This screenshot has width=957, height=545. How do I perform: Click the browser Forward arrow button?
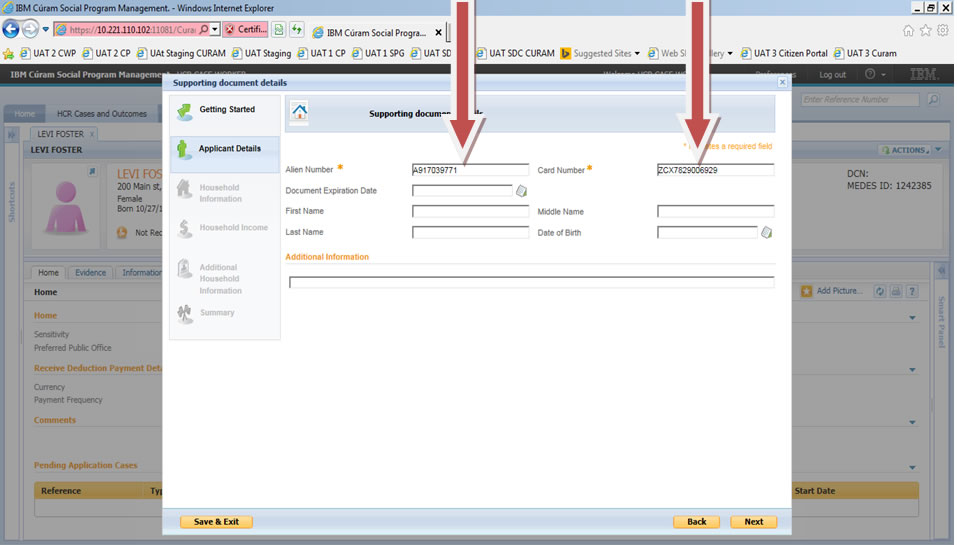30,29
